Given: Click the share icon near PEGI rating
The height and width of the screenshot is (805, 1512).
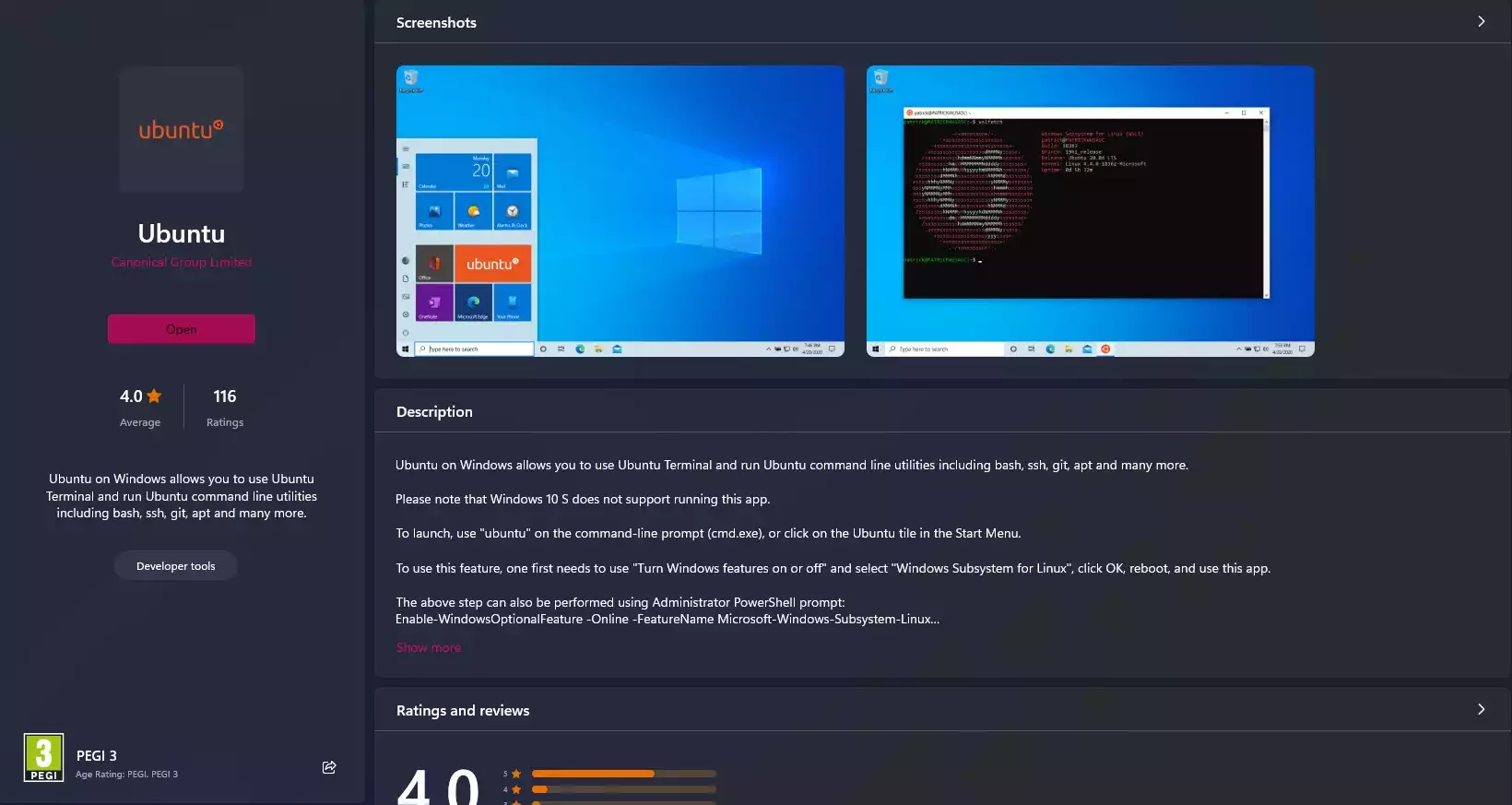Looking at the screenshot, I should (x=329, y=767).
